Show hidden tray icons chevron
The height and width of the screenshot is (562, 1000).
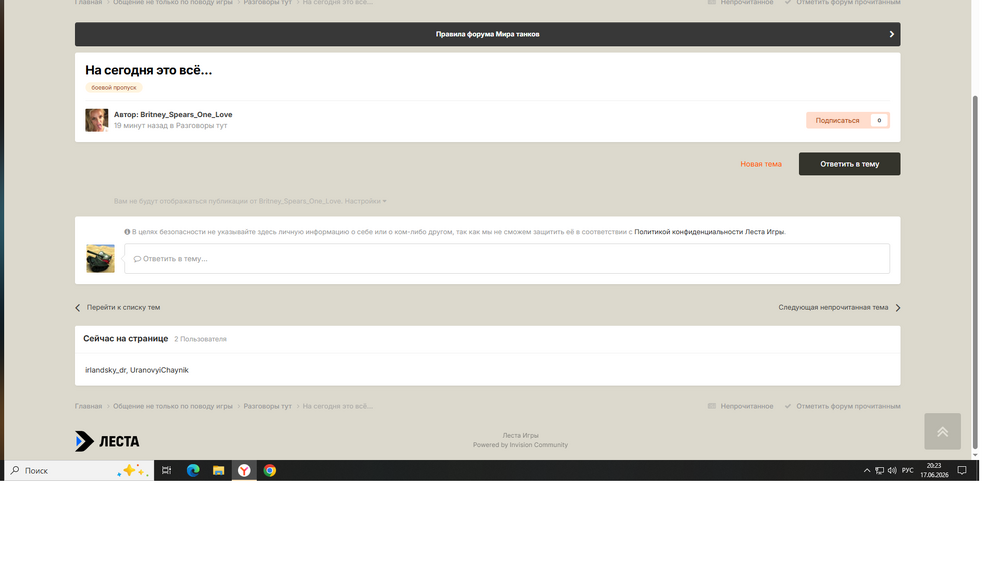tap(867, 471)
